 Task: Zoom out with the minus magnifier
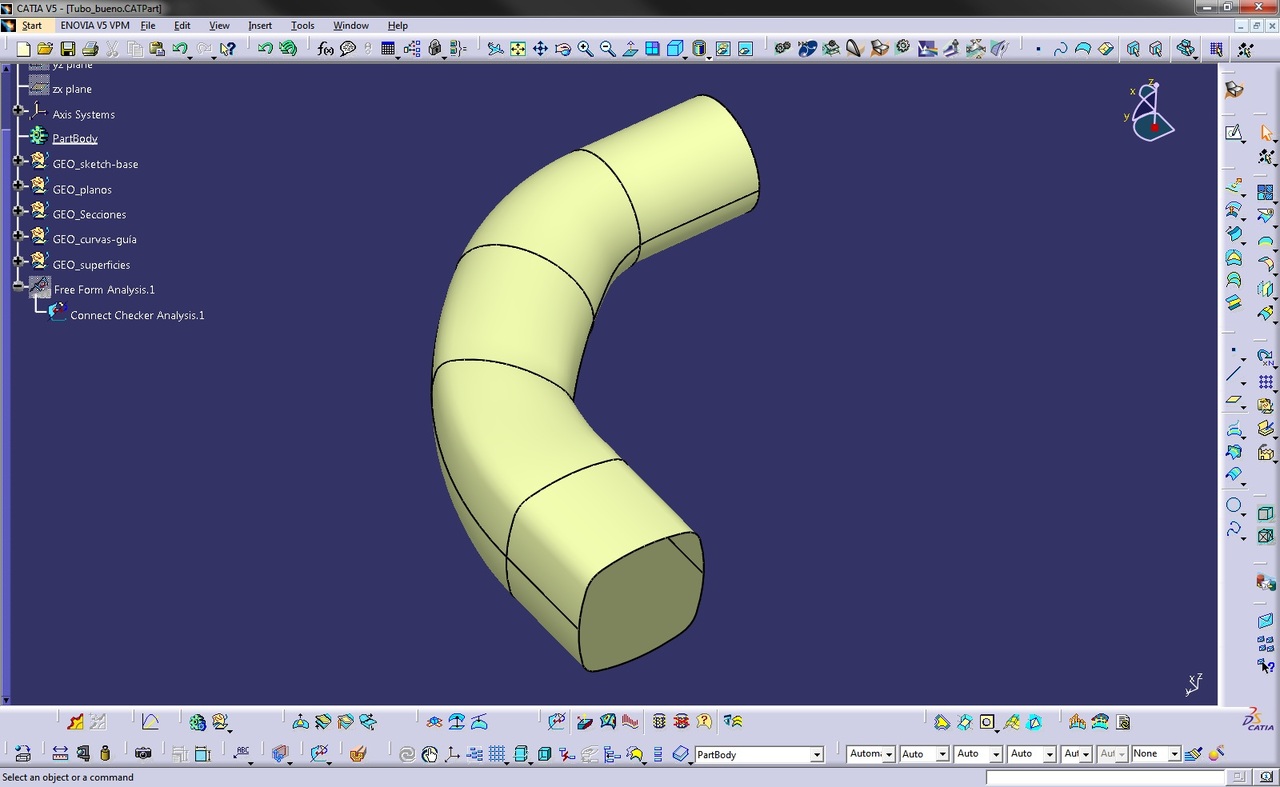[x=607, y=48]
